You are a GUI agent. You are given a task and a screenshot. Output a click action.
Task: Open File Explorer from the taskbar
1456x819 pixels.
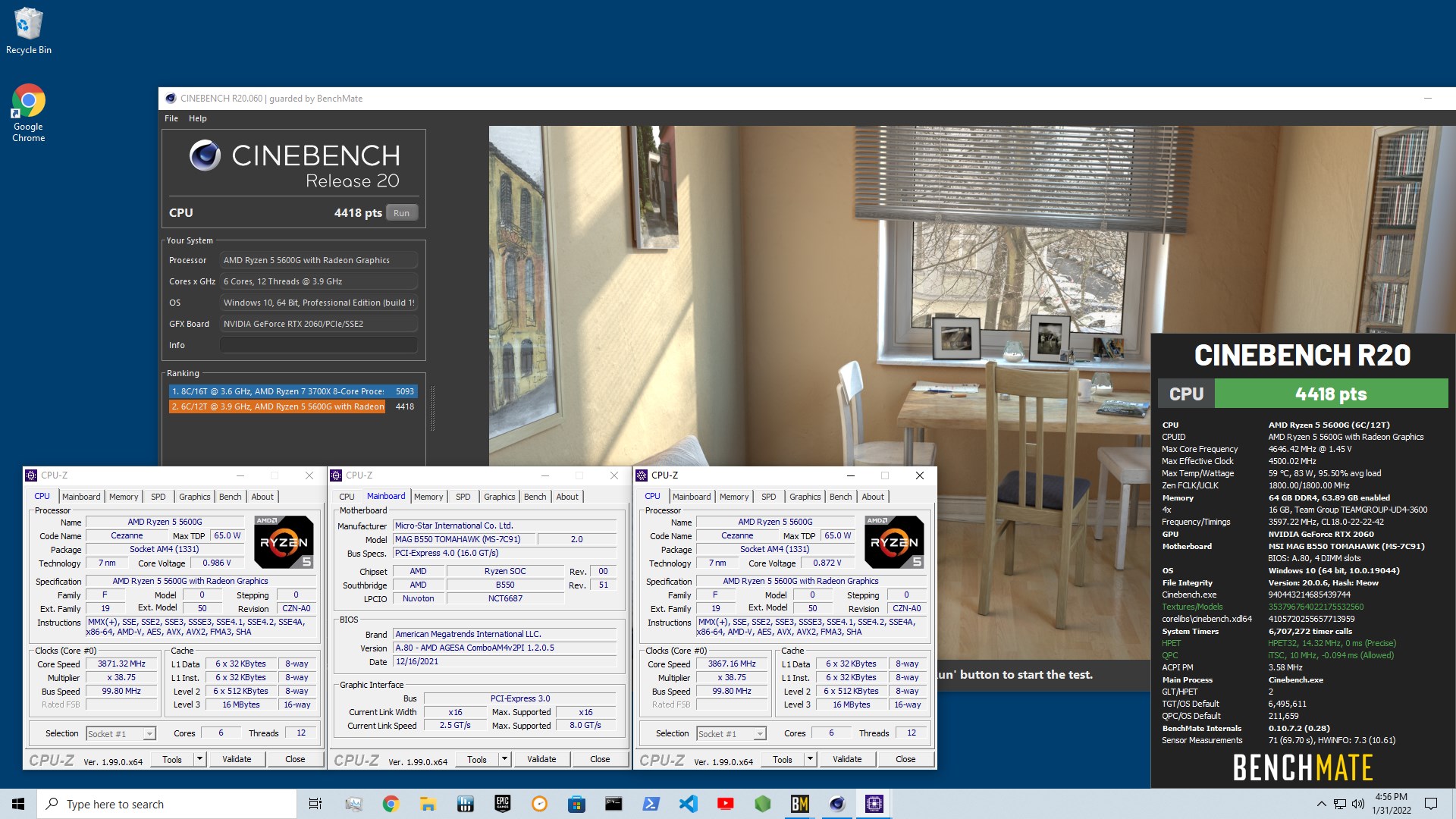(x=428, y=804)
